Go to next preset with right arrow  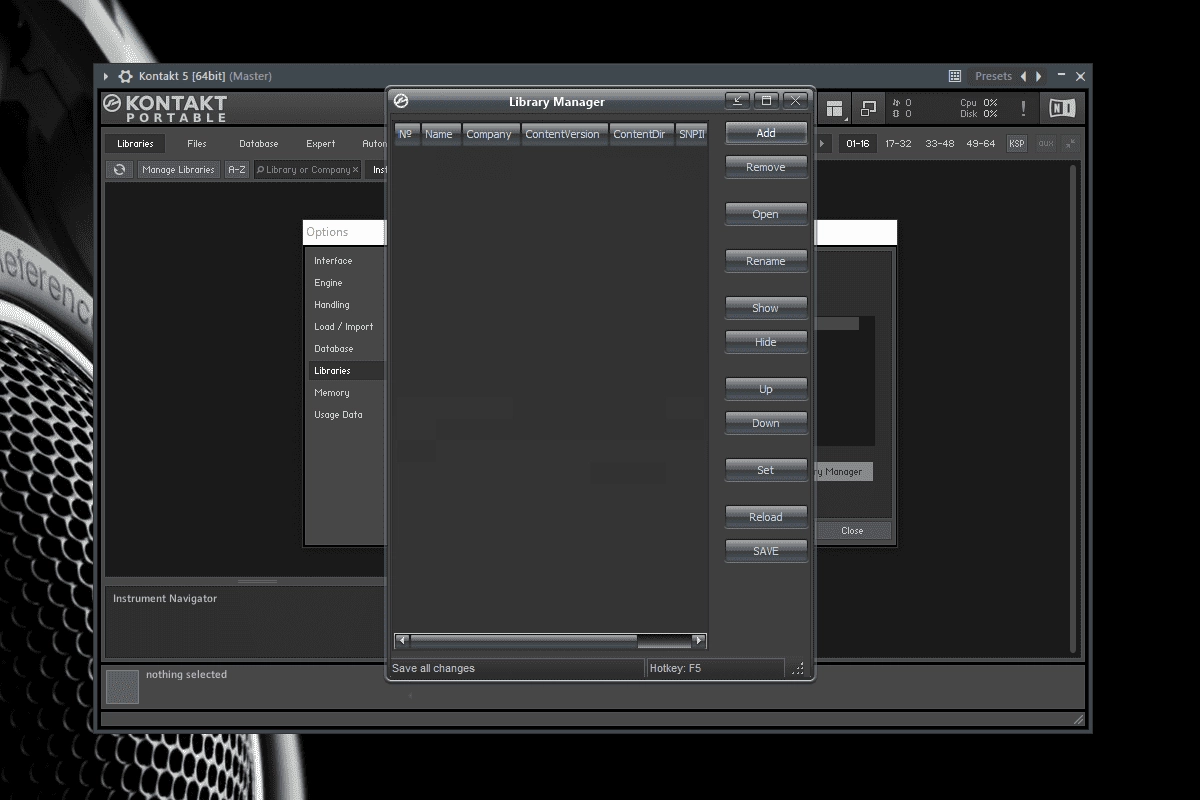point(1039,76)
